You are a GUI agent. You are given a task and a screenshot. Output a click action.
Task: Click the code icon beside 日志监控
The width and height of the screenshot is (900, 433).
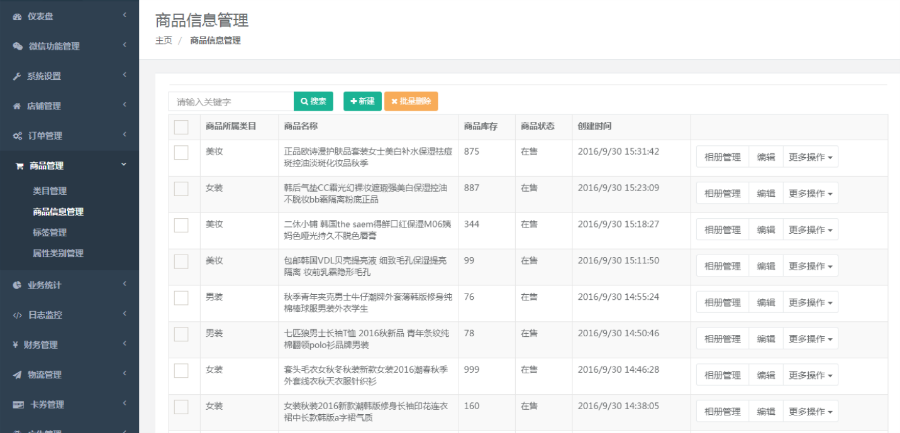coord(18,315)
